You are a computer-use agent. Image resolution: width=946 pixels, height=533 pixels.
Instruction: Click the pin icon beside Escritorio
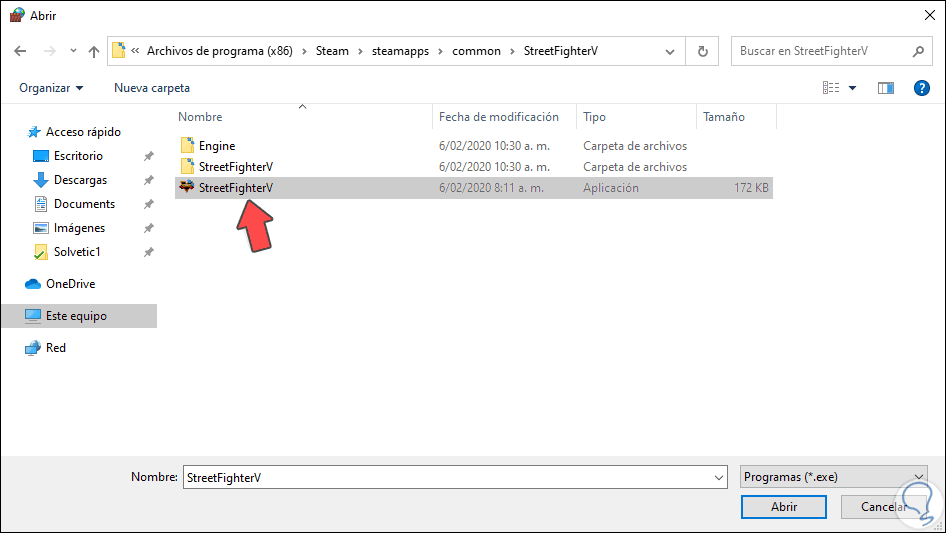pyautogui.click(x=148, y=156)
